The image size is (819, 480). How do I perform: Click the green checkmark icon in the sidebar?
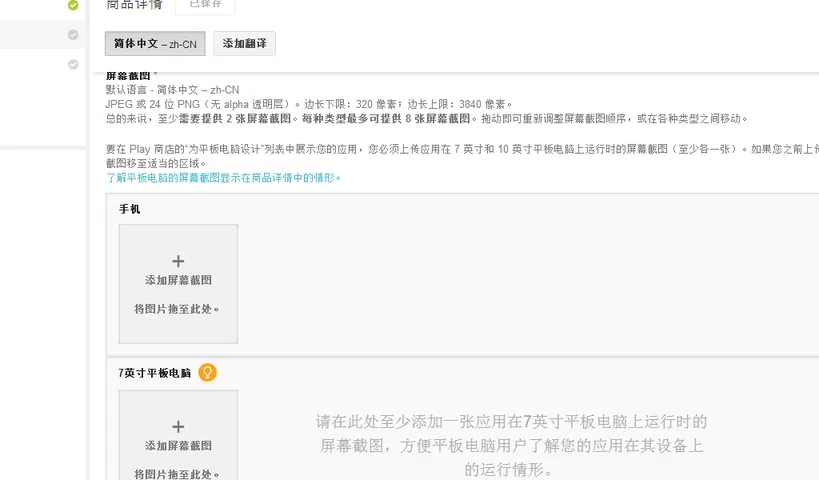[x=73, y=5]
